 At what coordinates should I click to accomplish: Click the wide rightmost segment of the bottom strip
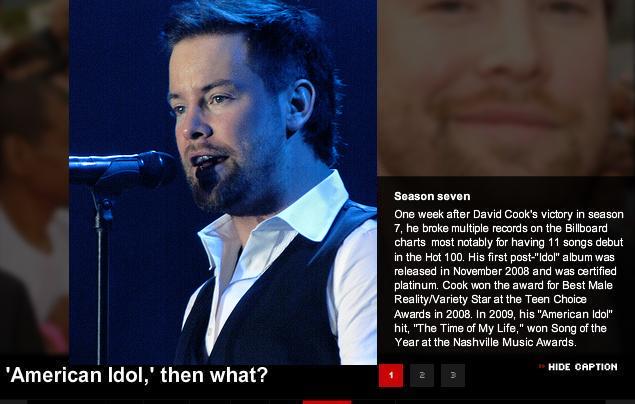tap(501, 402)
